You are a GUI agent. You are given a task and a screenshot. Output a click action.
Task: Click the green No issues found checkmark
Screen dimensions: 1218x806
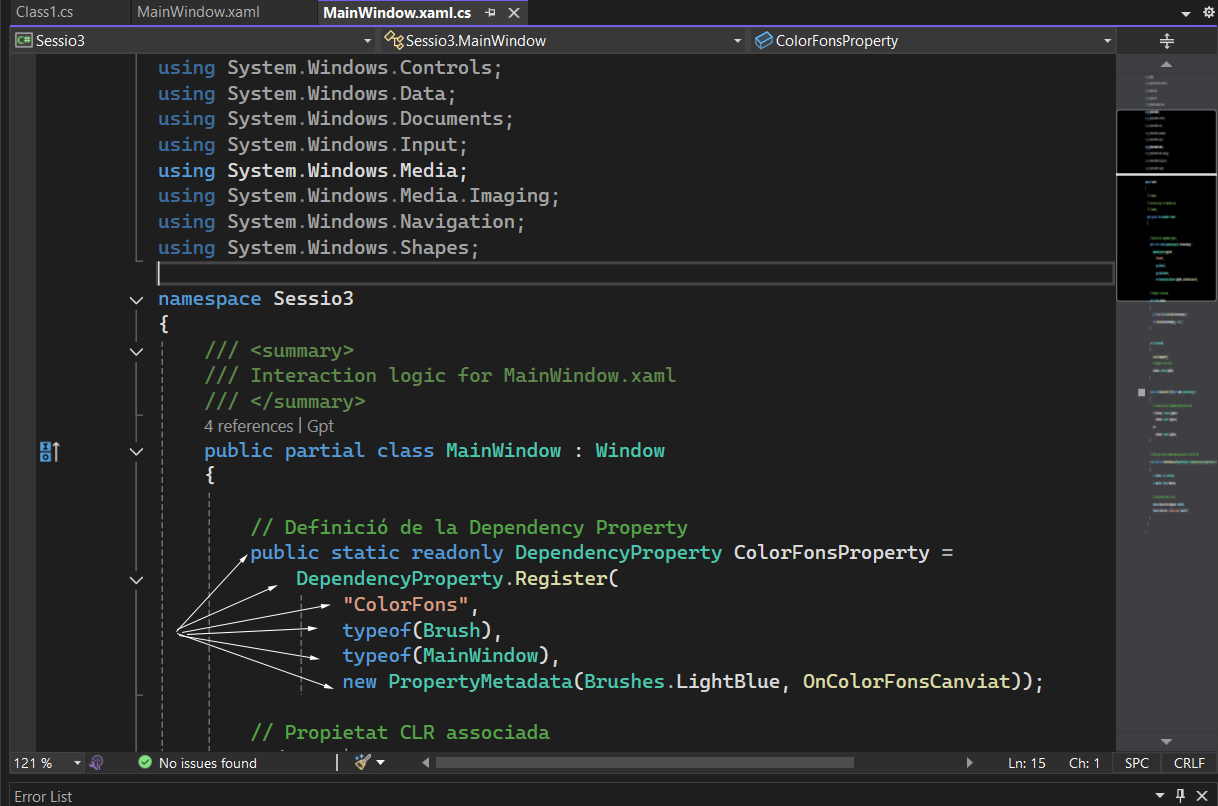(145, 763)
